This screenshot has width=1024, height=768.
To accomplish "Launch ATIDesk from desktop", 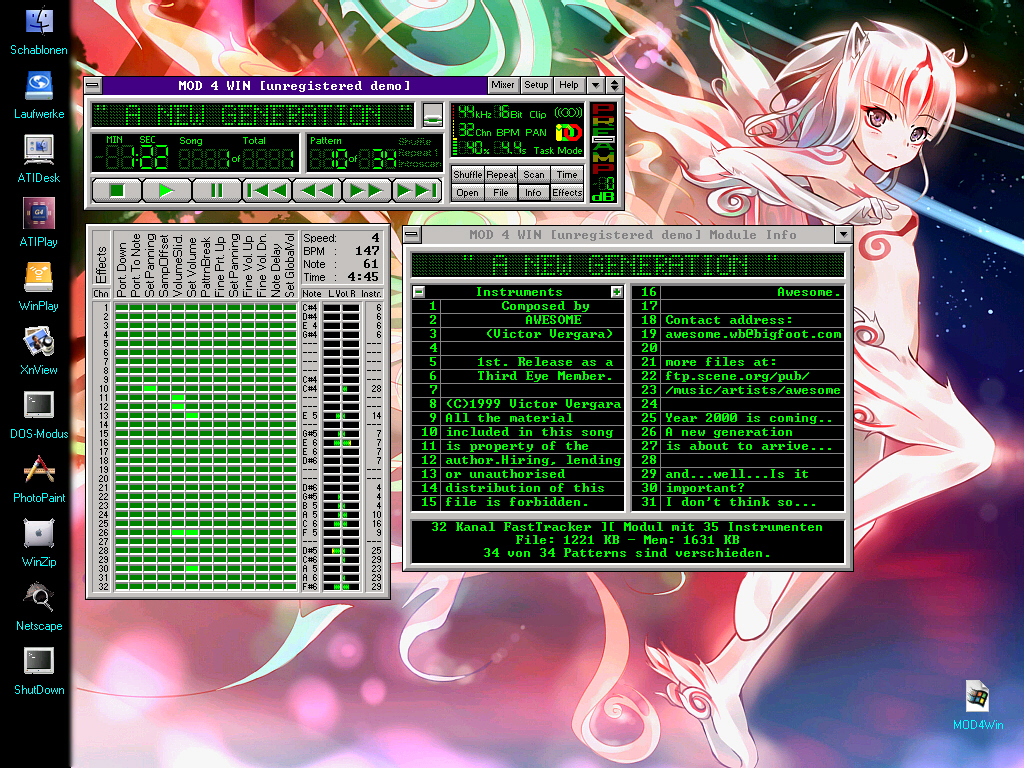I will (39, 159).
